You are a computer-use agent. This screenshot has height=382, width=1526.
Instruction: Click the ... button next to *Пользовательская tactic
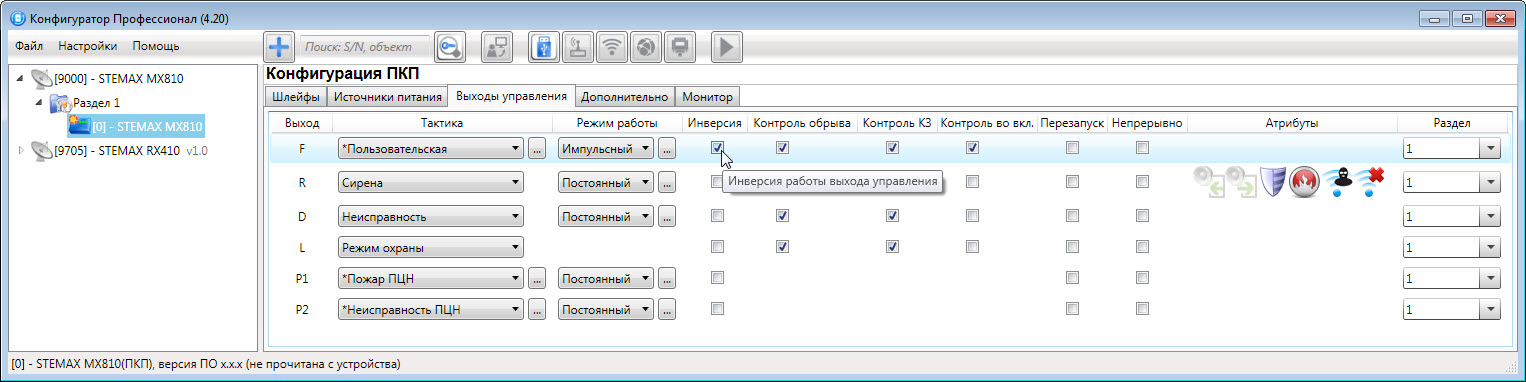click(537, 149)
